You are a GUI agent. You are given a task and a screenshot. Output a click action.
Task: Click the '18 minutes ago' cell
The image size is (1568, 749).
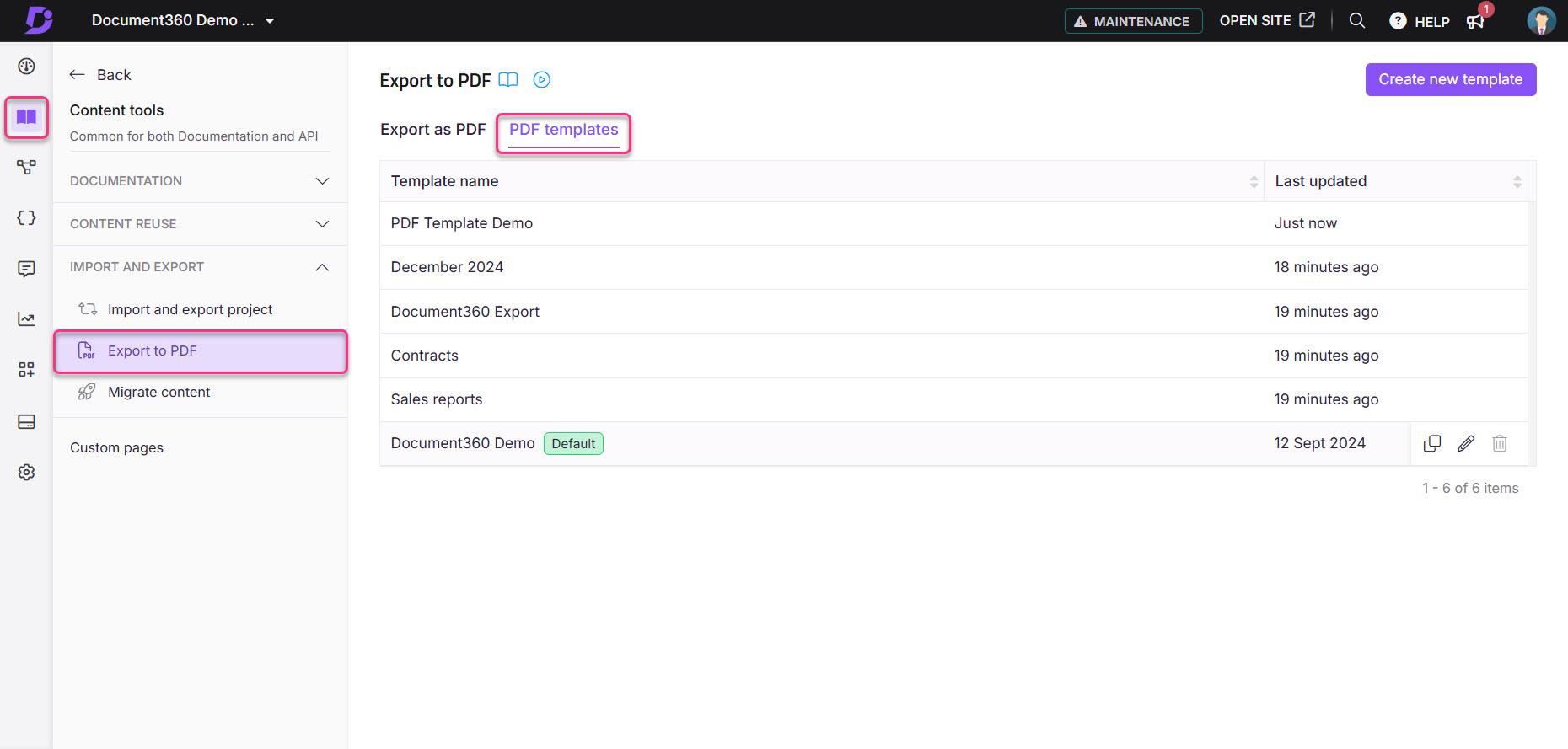pyautogui.click(x=1326, y=267)
